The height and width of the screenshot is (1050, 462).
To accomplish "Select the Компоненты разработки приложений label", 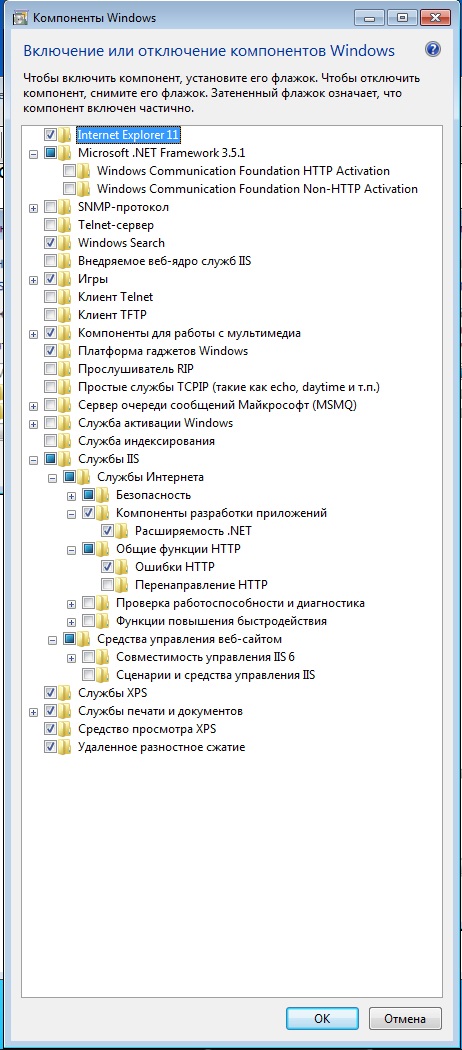I will coord(221,513).
